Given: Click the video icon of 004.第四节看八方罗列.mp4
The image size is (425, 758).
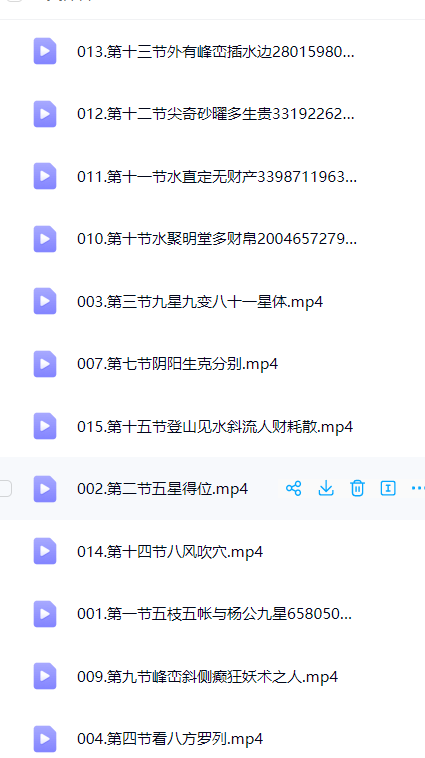Looking at the screenshot, I should pyautogui.click(x=45, y=739).
